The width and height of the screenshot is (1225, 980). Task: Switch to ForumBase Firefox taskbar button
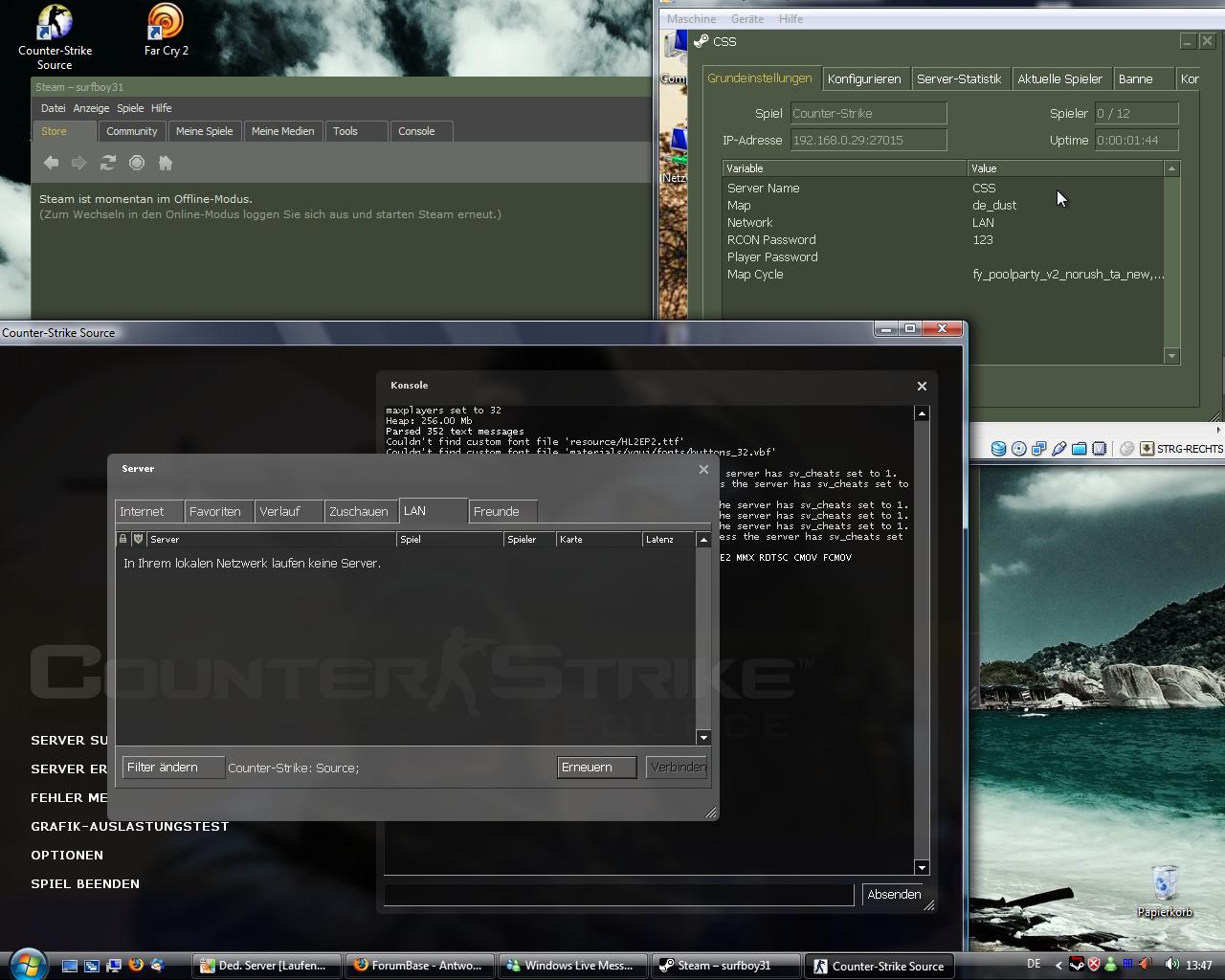(421, 966)
